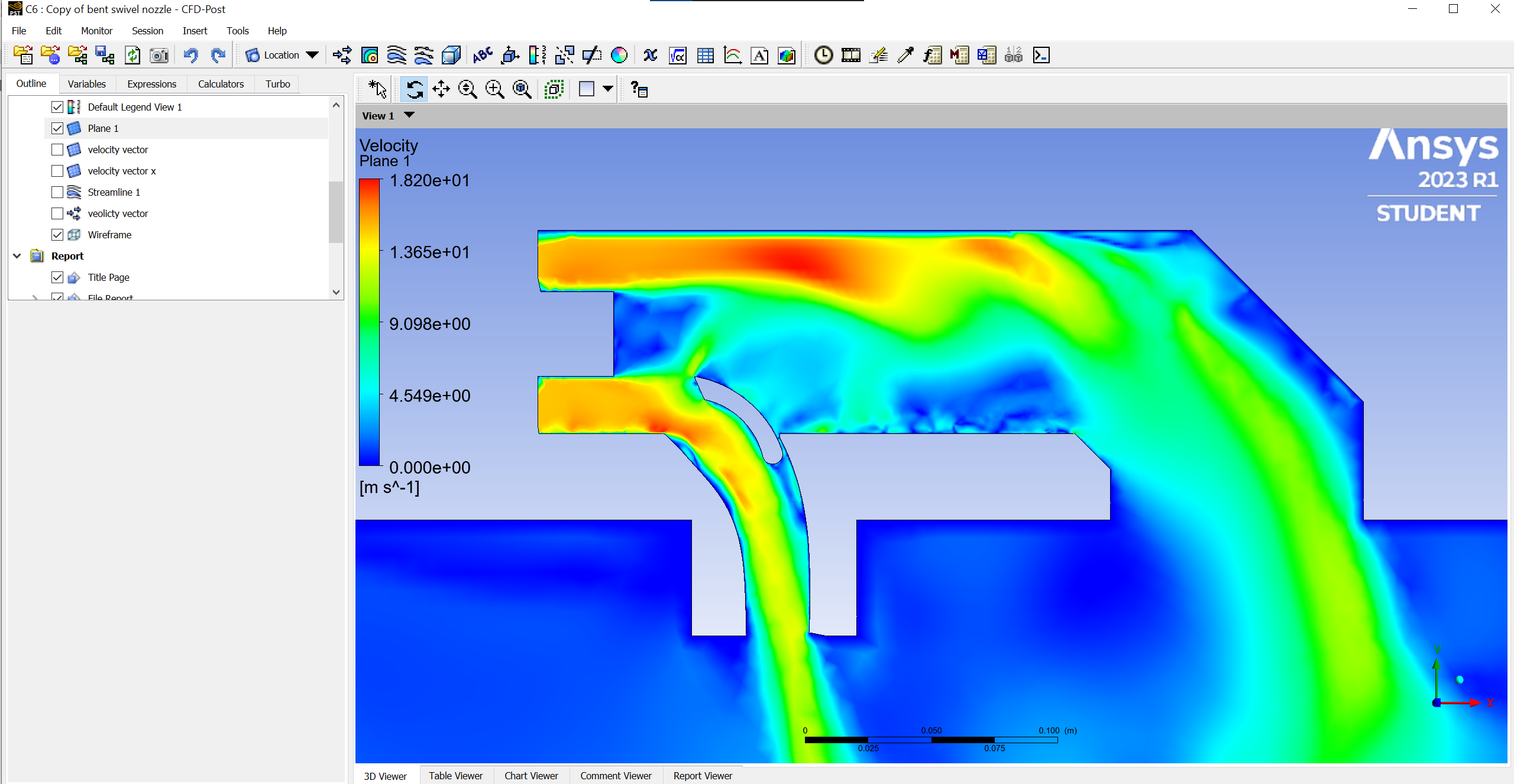The width and height of the screenshot is (1514, 784).
Task: Select the Probe eyedropper tool
Action: tap(905, 56)
